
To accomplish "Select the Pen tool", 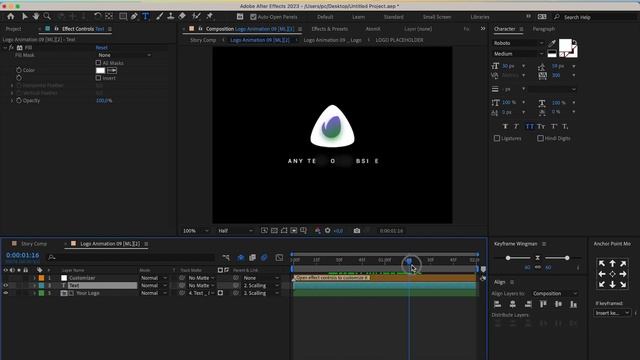I will coord(134,16).
